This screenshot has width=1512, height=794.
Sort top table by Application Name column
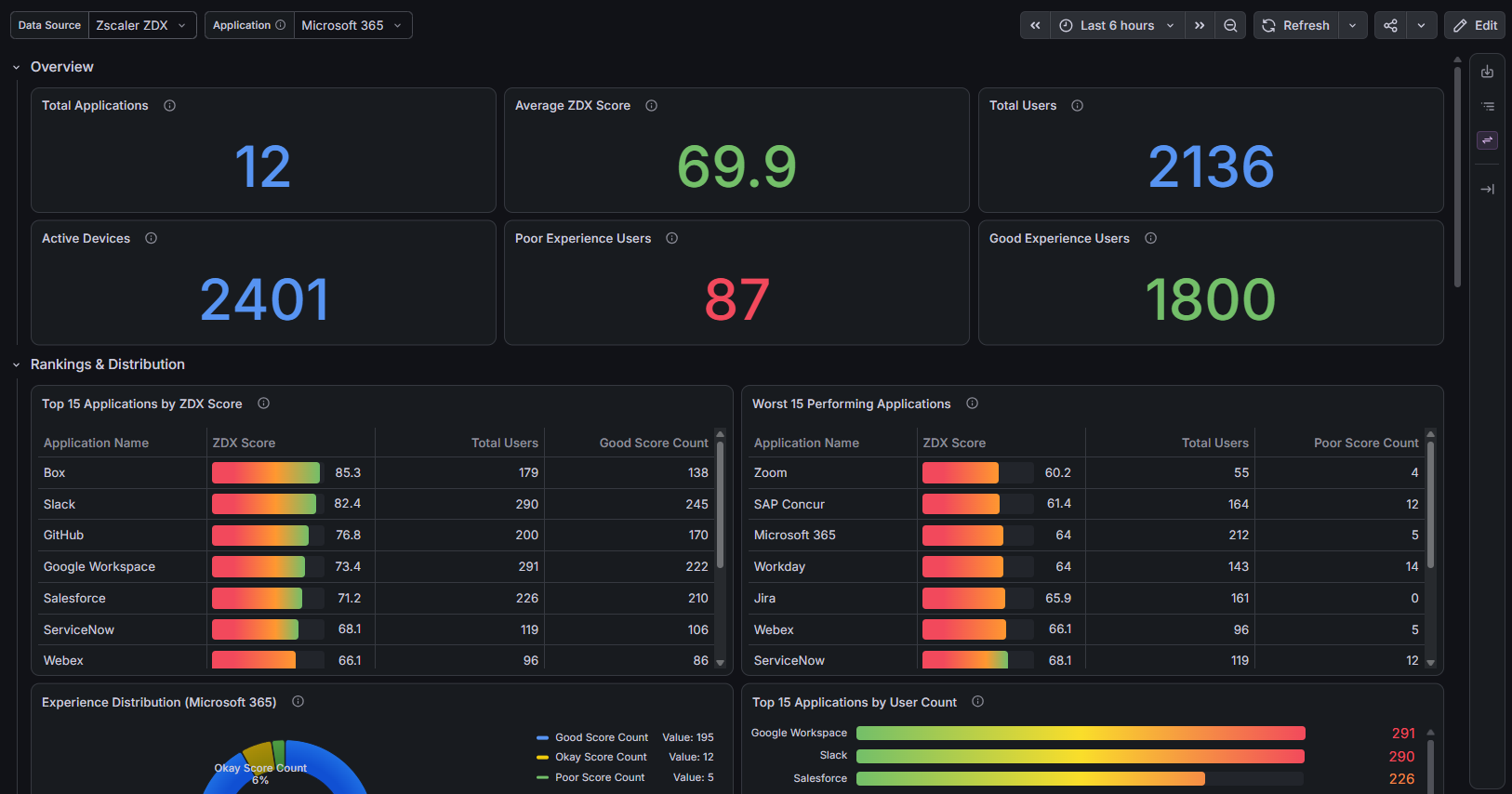(x=96, y=443)
